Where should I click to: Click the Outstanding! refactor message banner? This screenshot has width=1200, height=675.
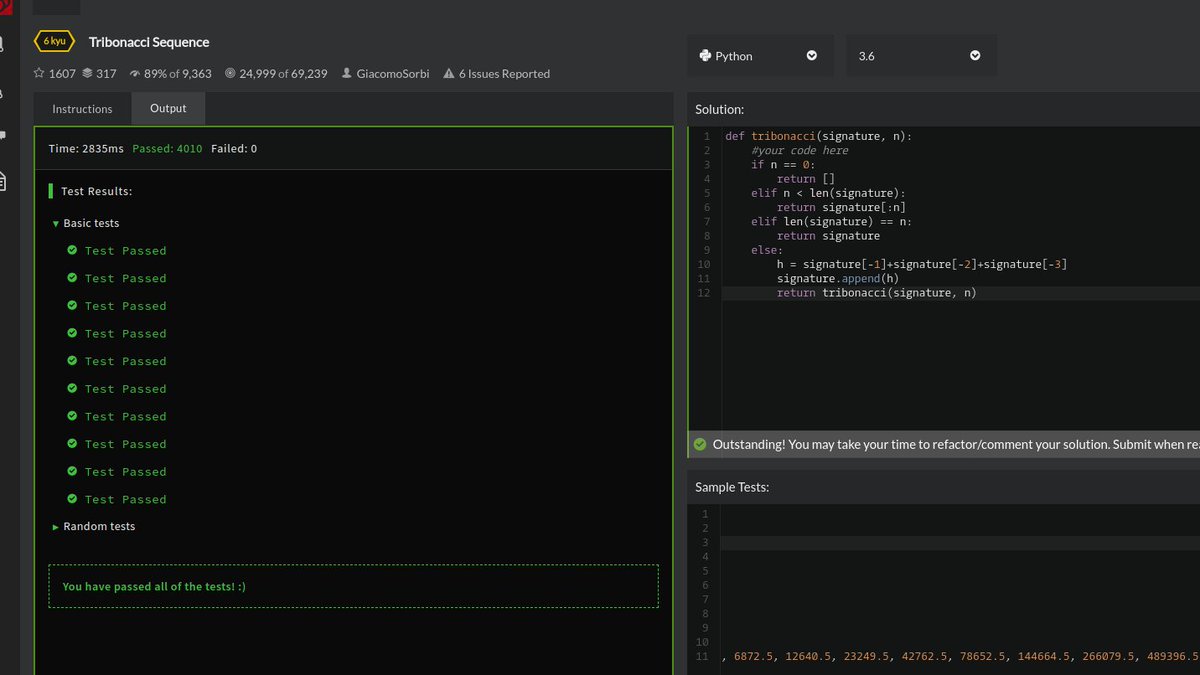point(944,444)
